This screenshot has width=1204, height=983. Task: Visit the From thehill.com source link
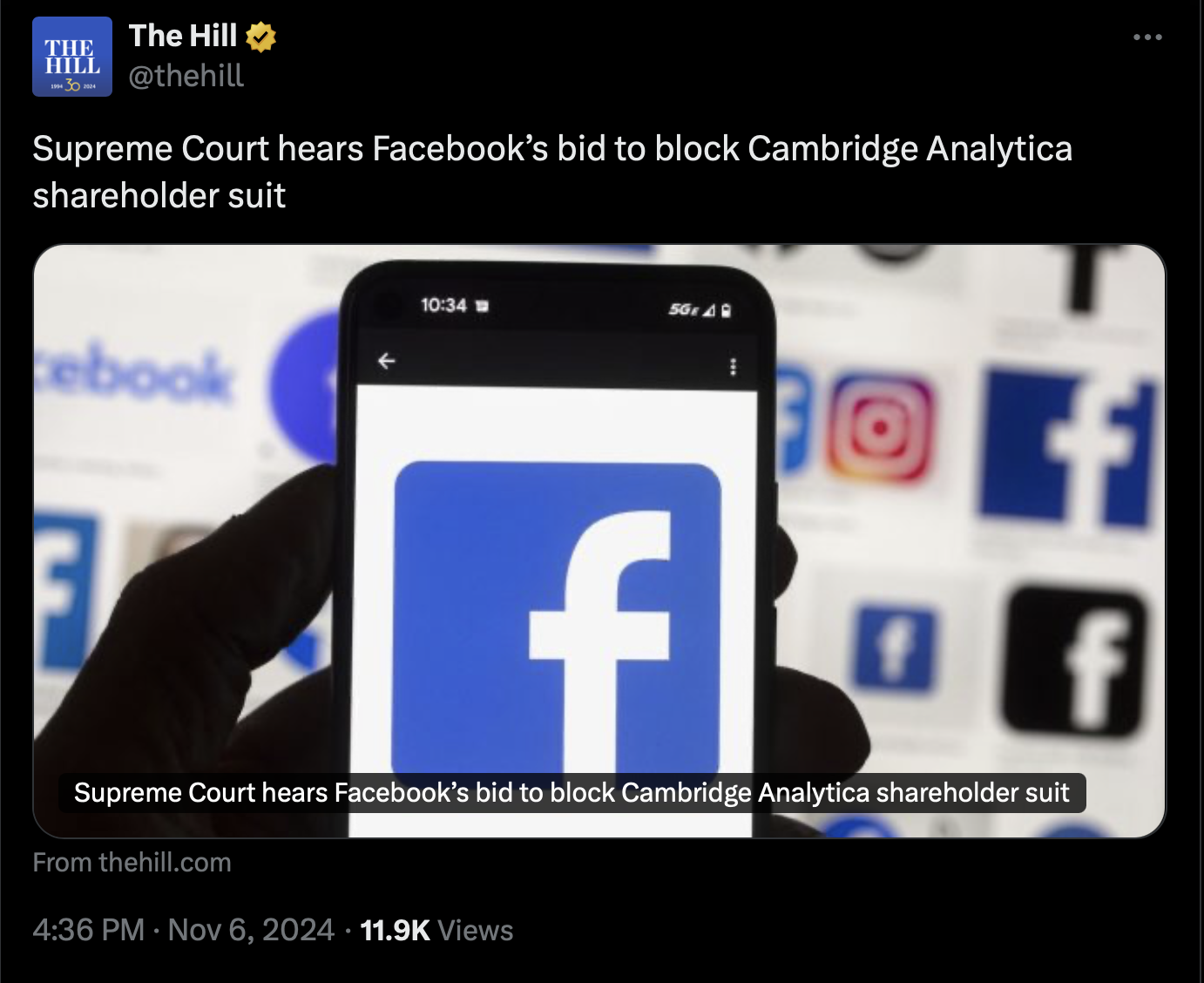132,862
